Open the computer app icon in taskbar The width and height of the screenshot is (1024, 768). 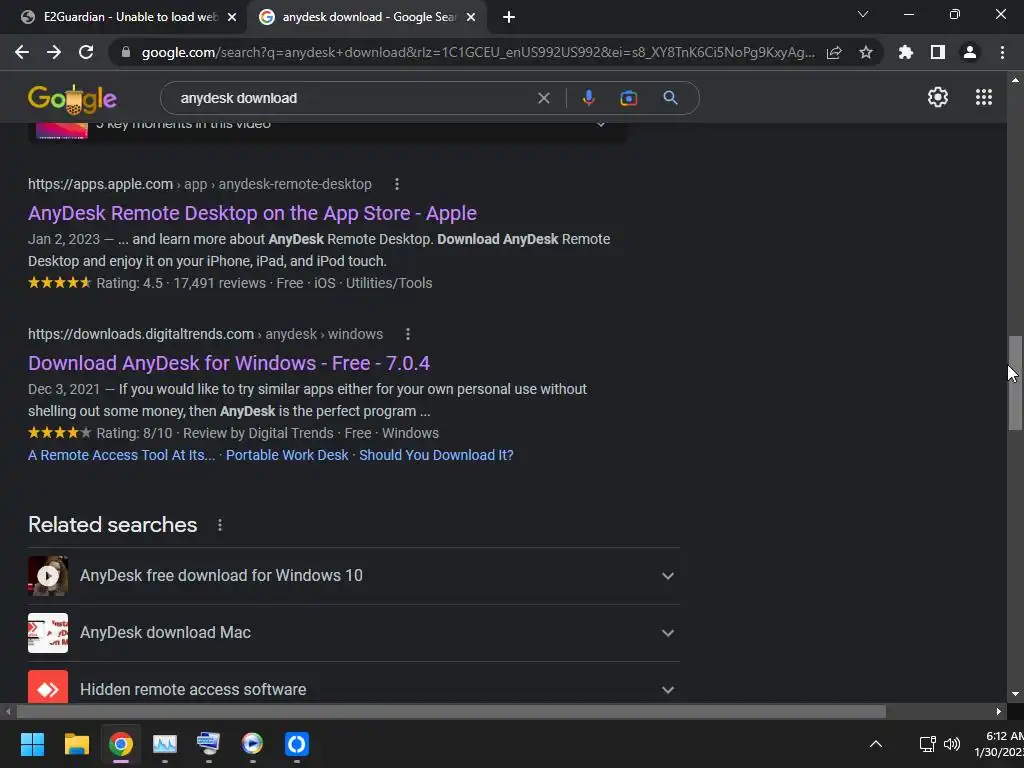coord(208,744)
